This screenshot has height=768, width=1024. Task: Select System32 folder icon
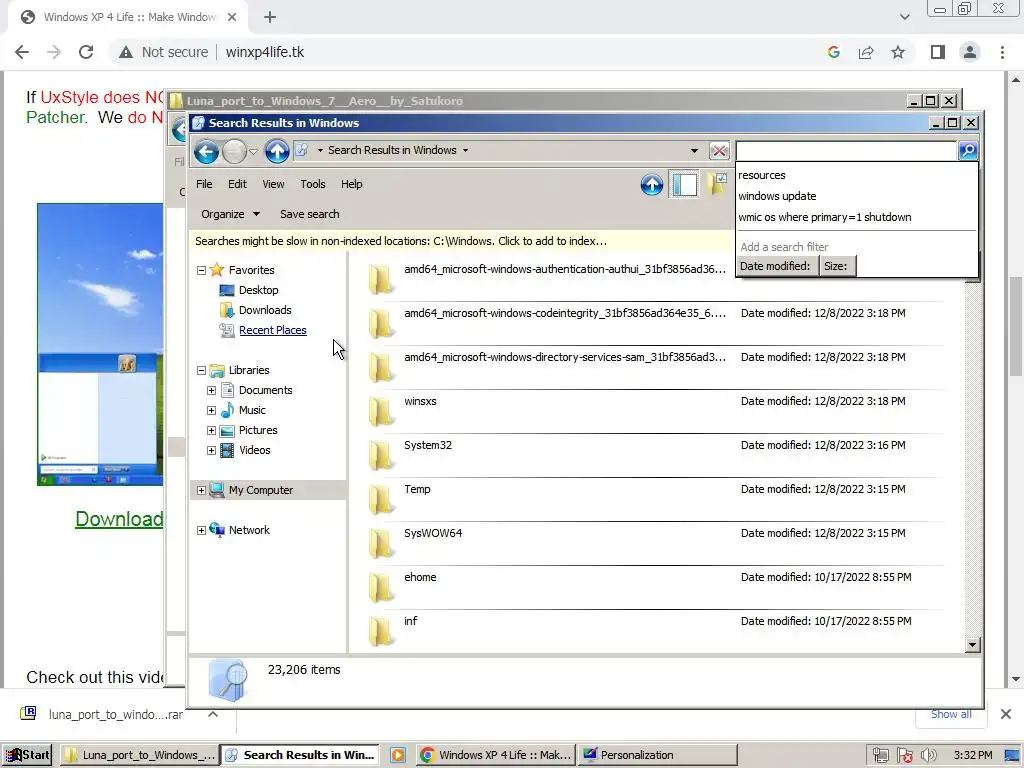point(381,455)
